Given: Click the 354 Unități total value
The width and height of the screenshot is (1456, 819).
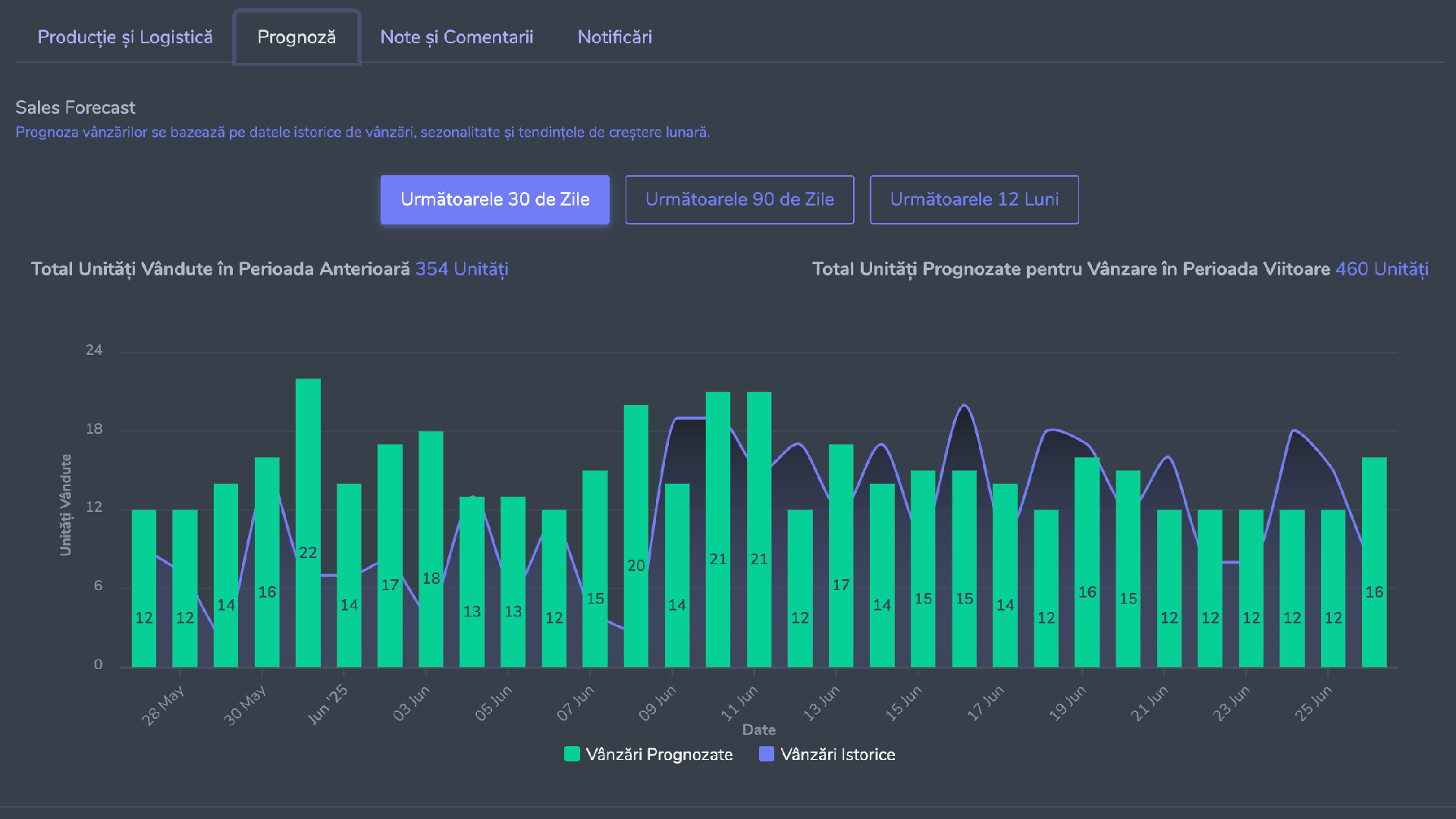Looking at the screenshot, I should pos(462,269).
